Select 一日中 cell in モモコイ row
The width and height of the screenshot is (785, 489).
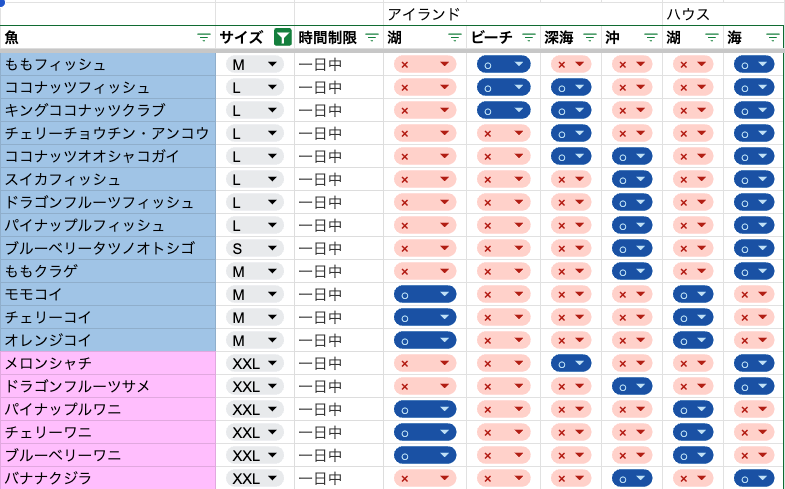(339, 294)
